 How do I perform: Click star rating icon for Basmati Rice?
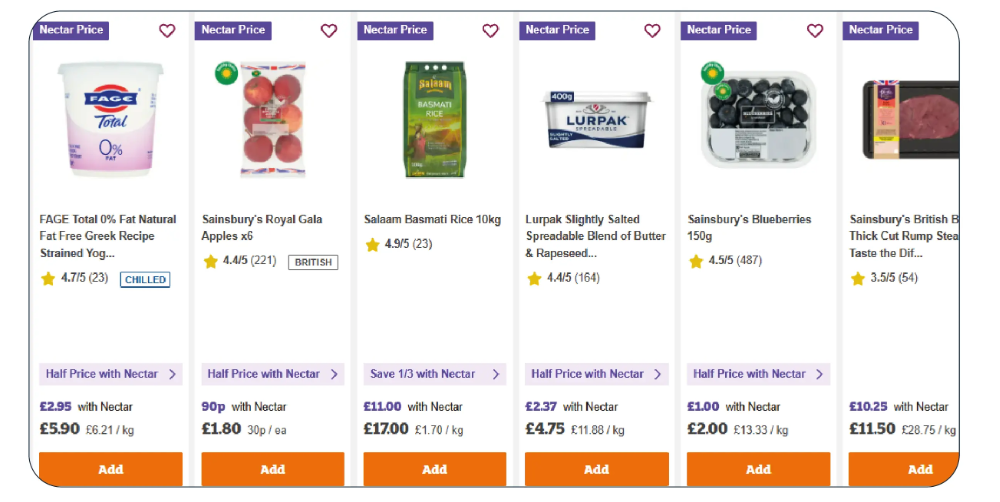[x=372, y=245]
